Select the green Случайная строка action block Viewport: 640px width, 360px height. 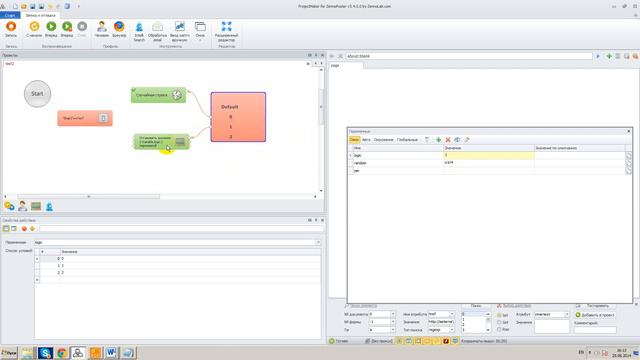tap(158, 95)
